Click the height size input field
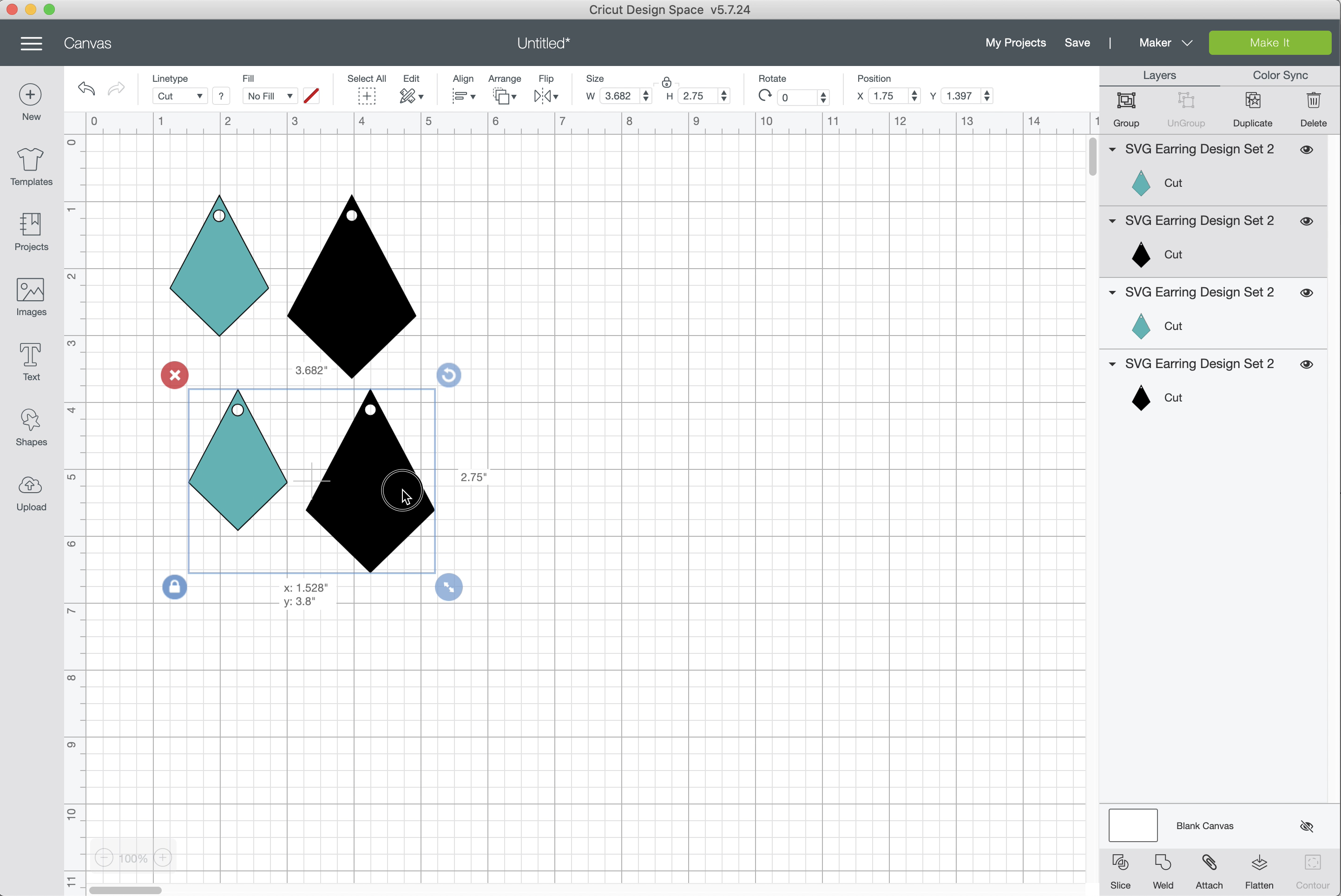The width and height of the screenshot is (1341, 896). click(697, 96)
